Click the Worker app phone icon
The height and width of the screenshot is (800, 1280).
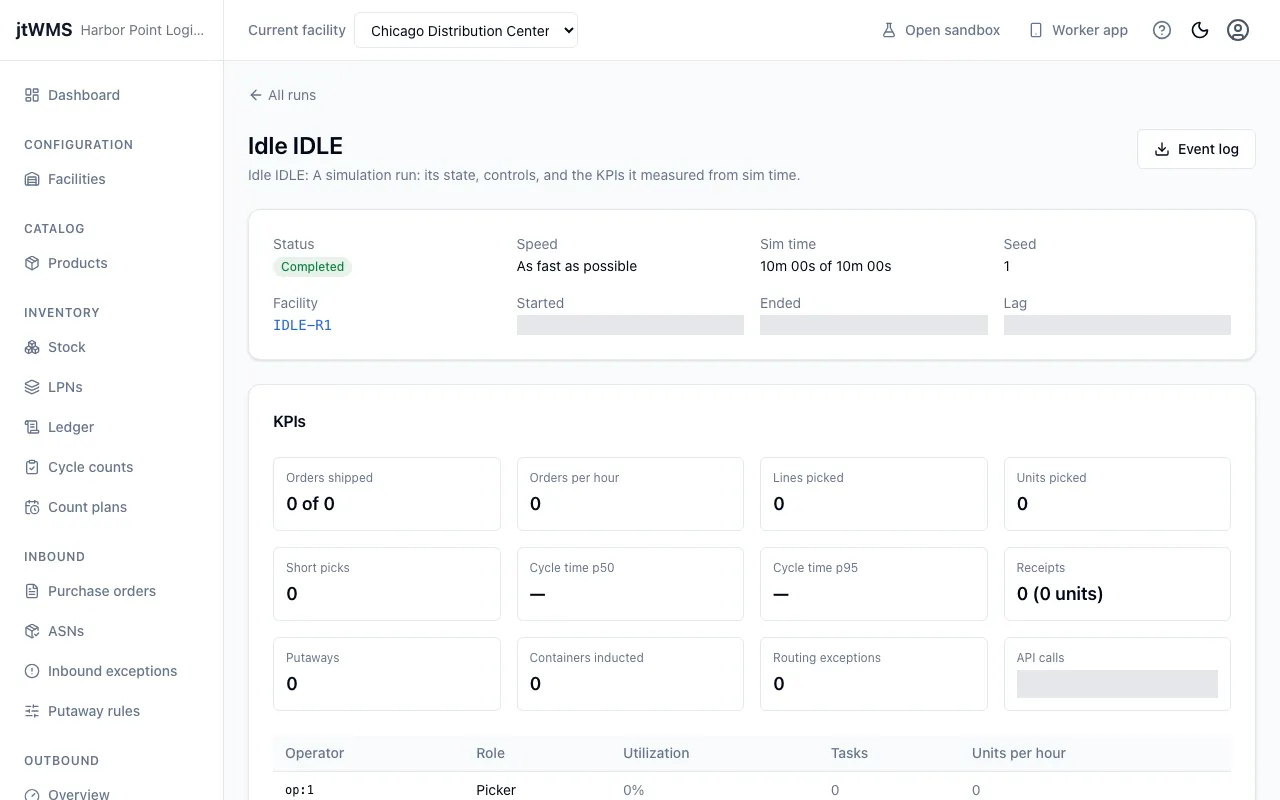click(1036, 30)
